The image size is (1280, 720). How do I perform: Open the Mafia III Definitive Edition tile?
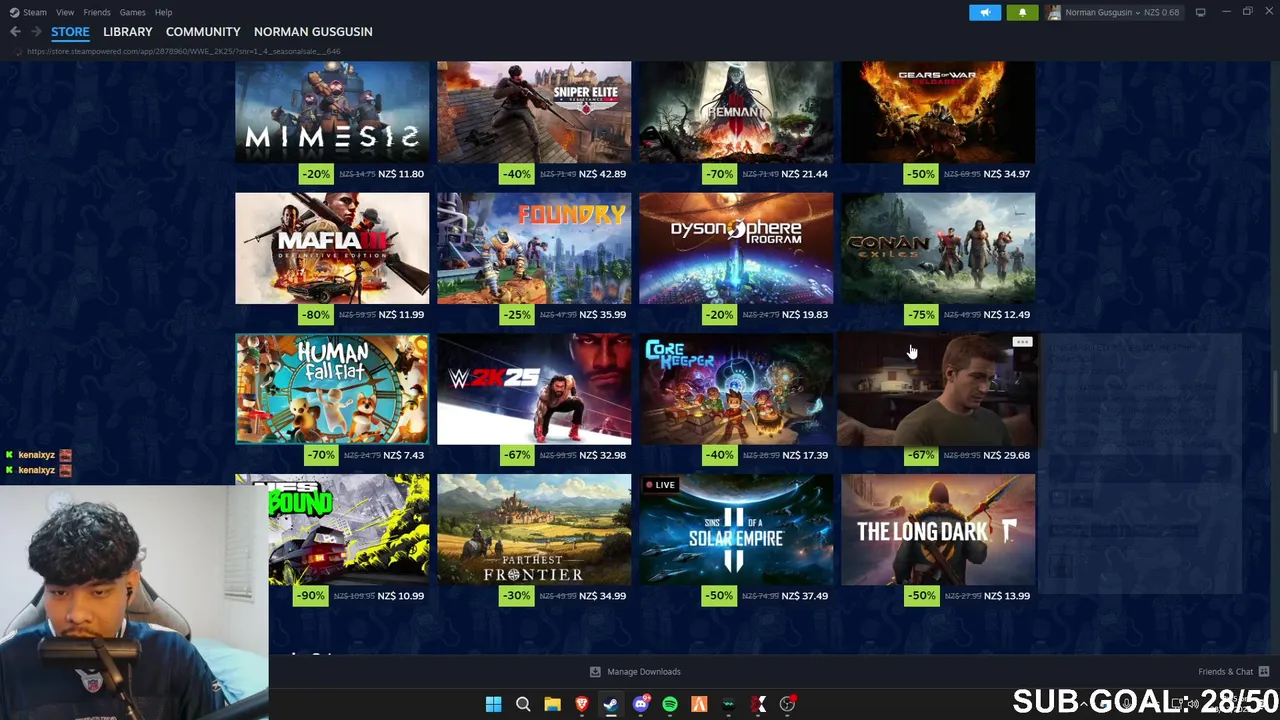pos(332,248)
